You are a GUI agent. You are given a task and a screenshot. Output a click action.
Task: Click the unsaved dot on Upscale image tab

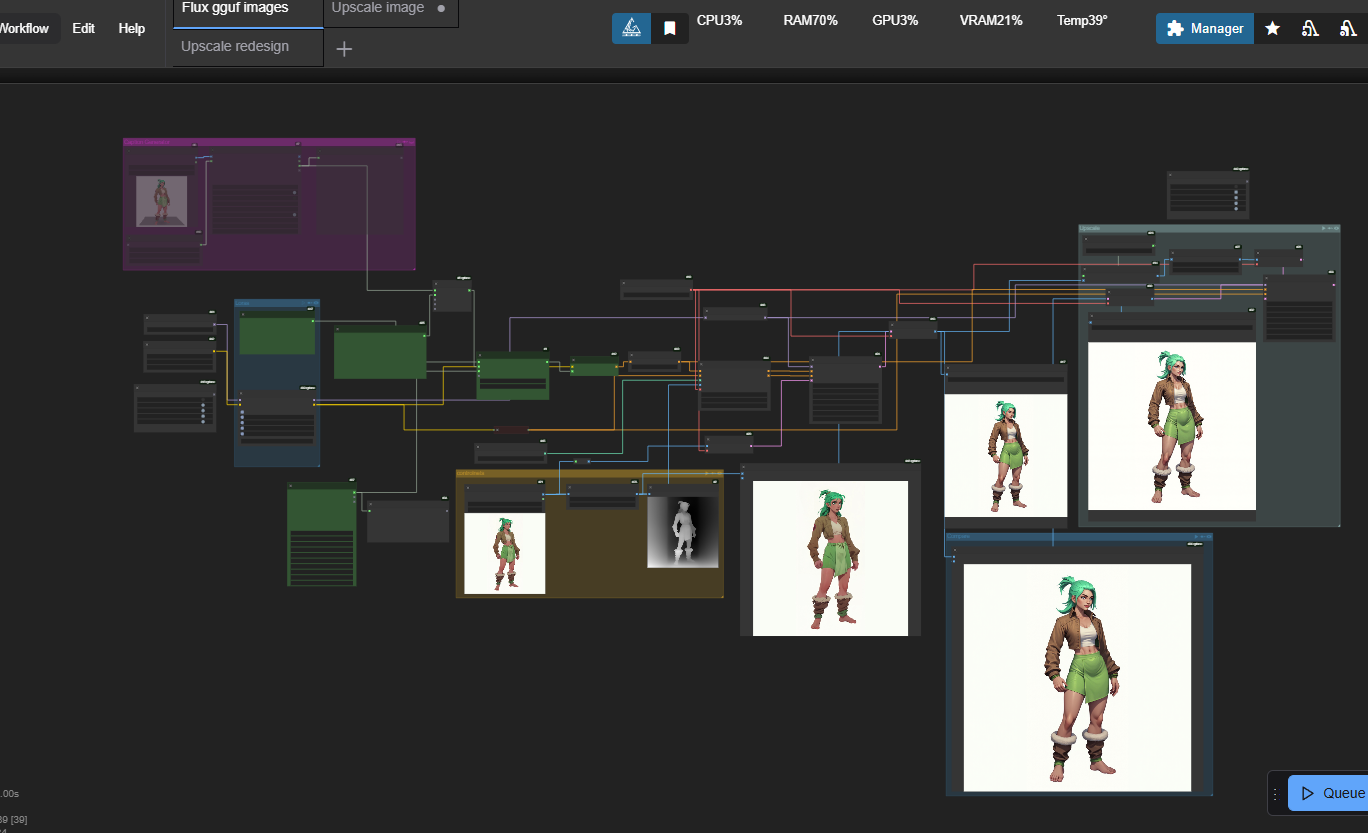pyautogui.click(x=441, y=9)
